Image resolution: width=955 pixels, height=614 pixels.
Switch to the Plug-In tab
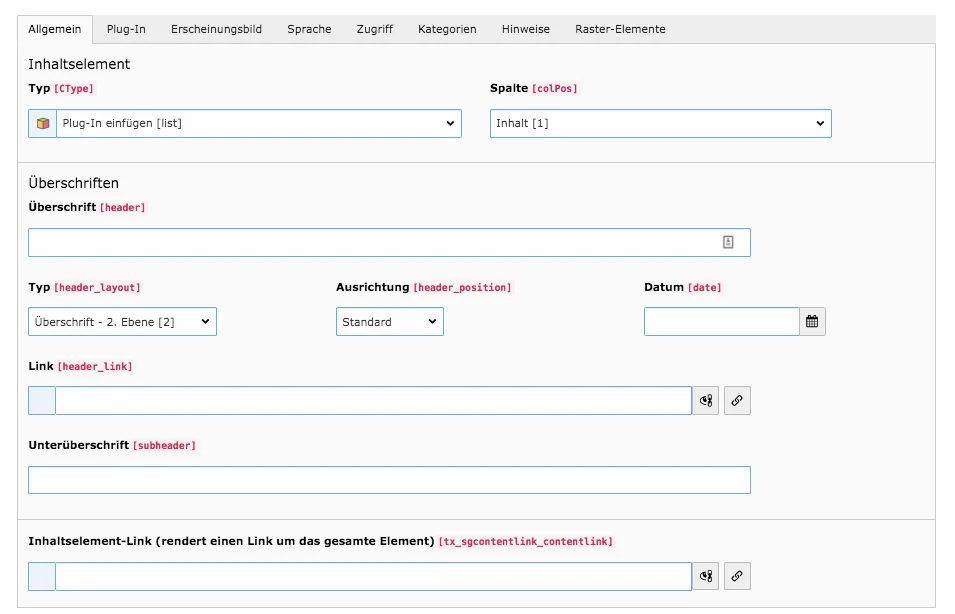coord(126,29)
